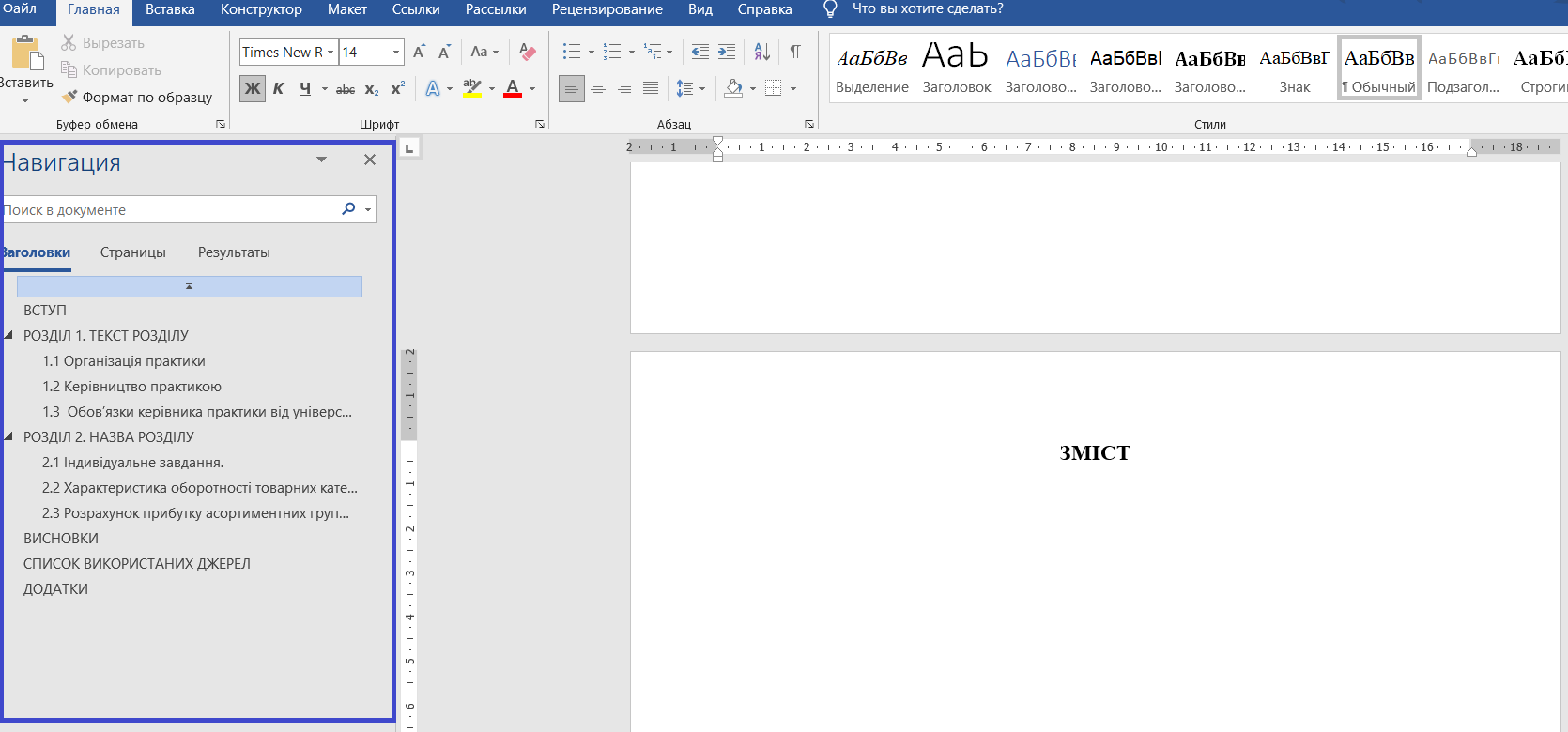Open the font name dropdown Times New R

[331, 53]
